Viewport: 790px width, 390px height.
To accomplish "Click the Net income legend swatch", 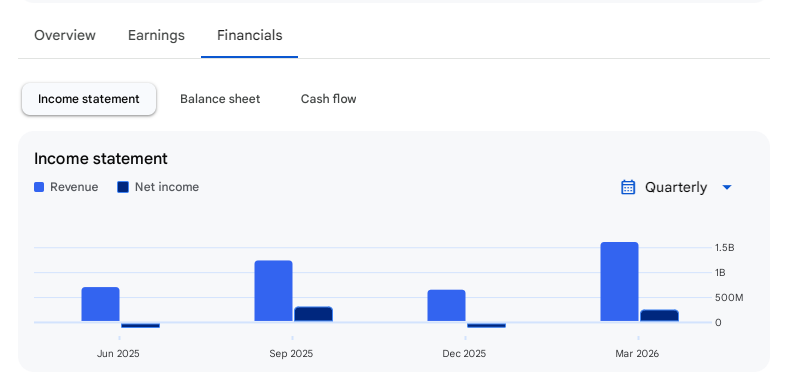I will (123, 187).
